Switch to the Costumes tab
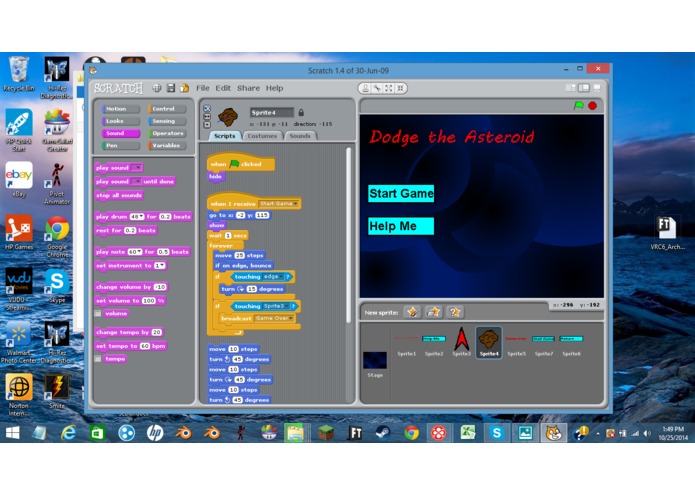 coord(262,136)
